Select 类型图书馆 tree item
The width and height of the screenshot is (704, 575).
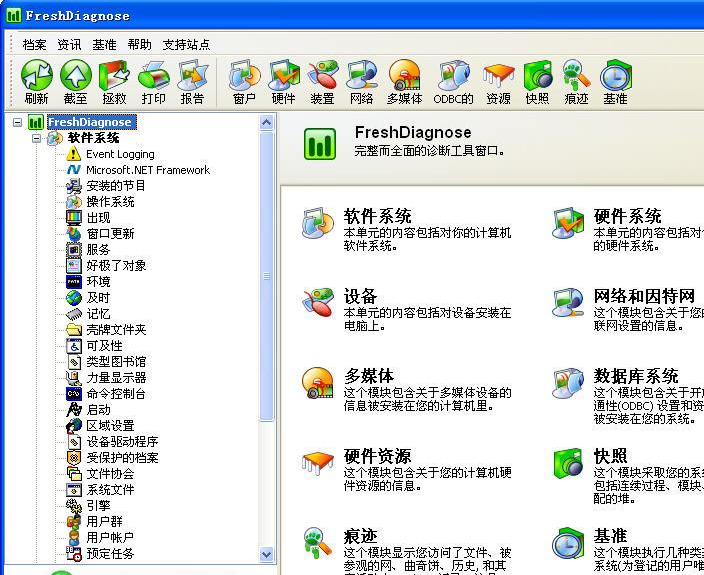point(116,362)
